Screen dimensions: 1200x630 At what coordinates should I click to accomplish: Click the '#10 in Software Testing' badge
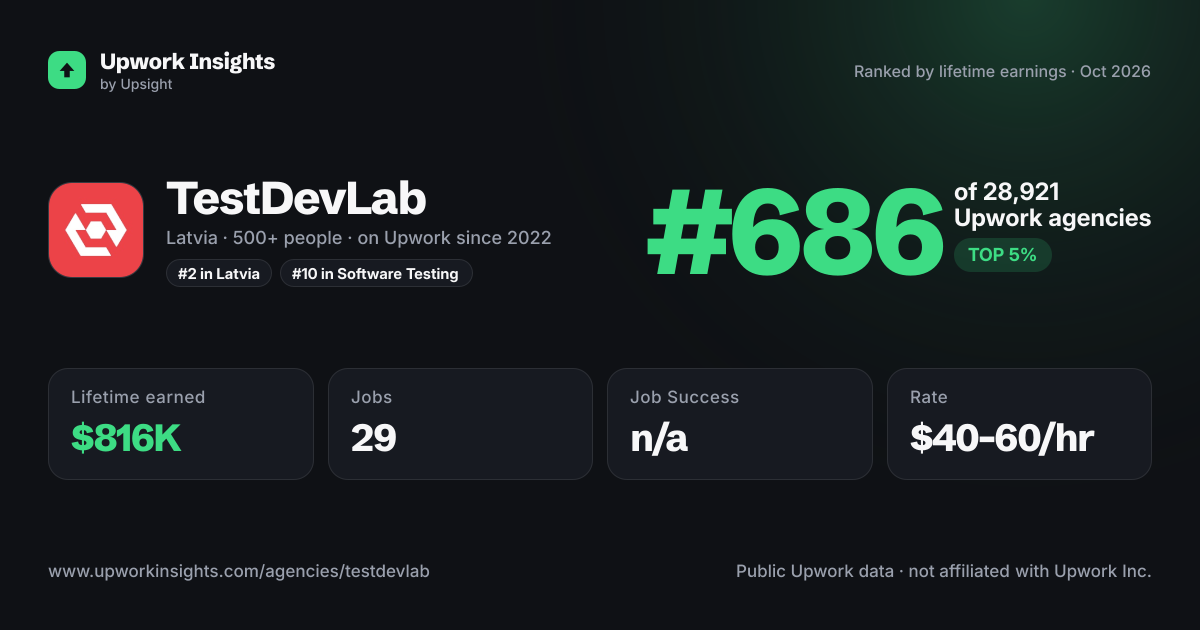coord(376,274)
